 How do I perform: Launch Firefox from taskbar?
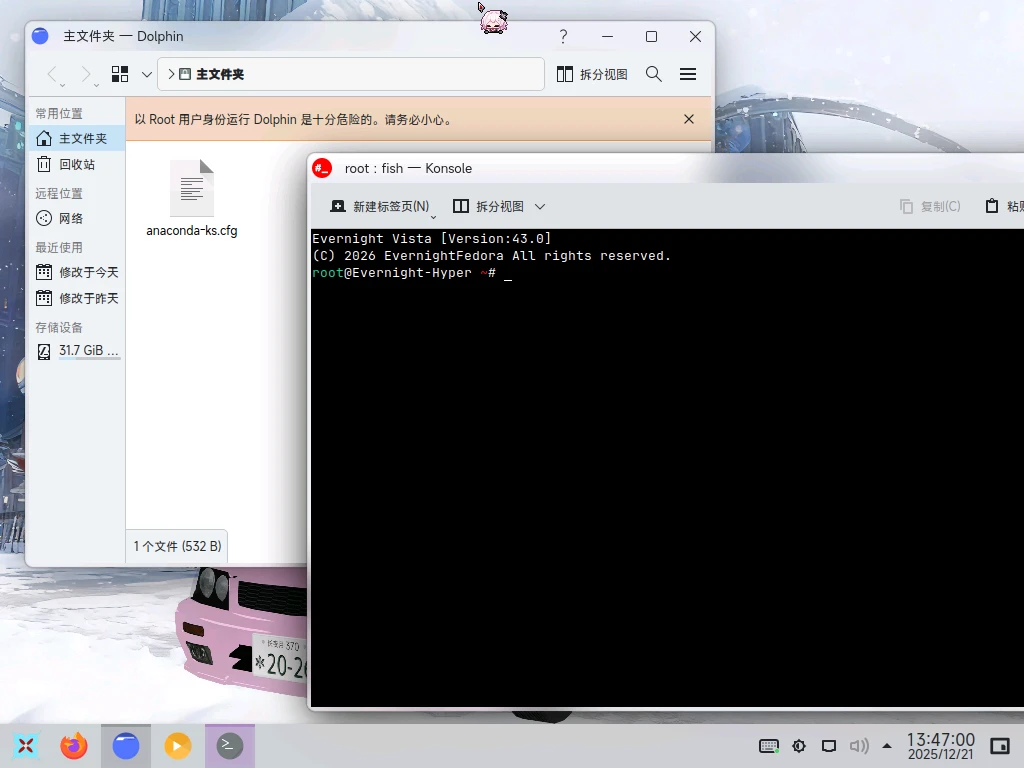74,746
